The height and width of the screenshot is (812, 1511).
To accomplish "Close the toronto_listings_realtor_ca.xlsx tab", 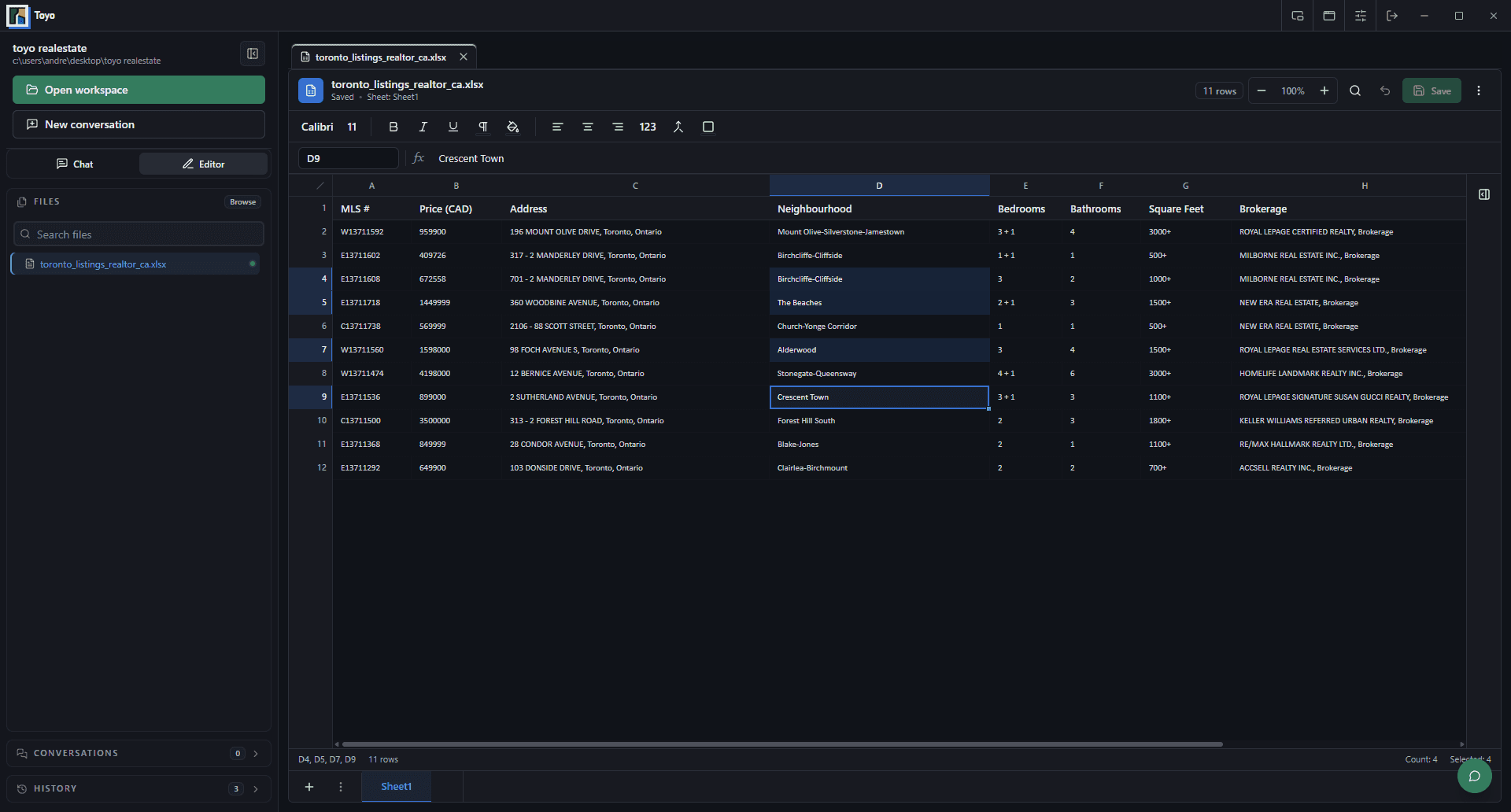I will click(x=464, y=57).
